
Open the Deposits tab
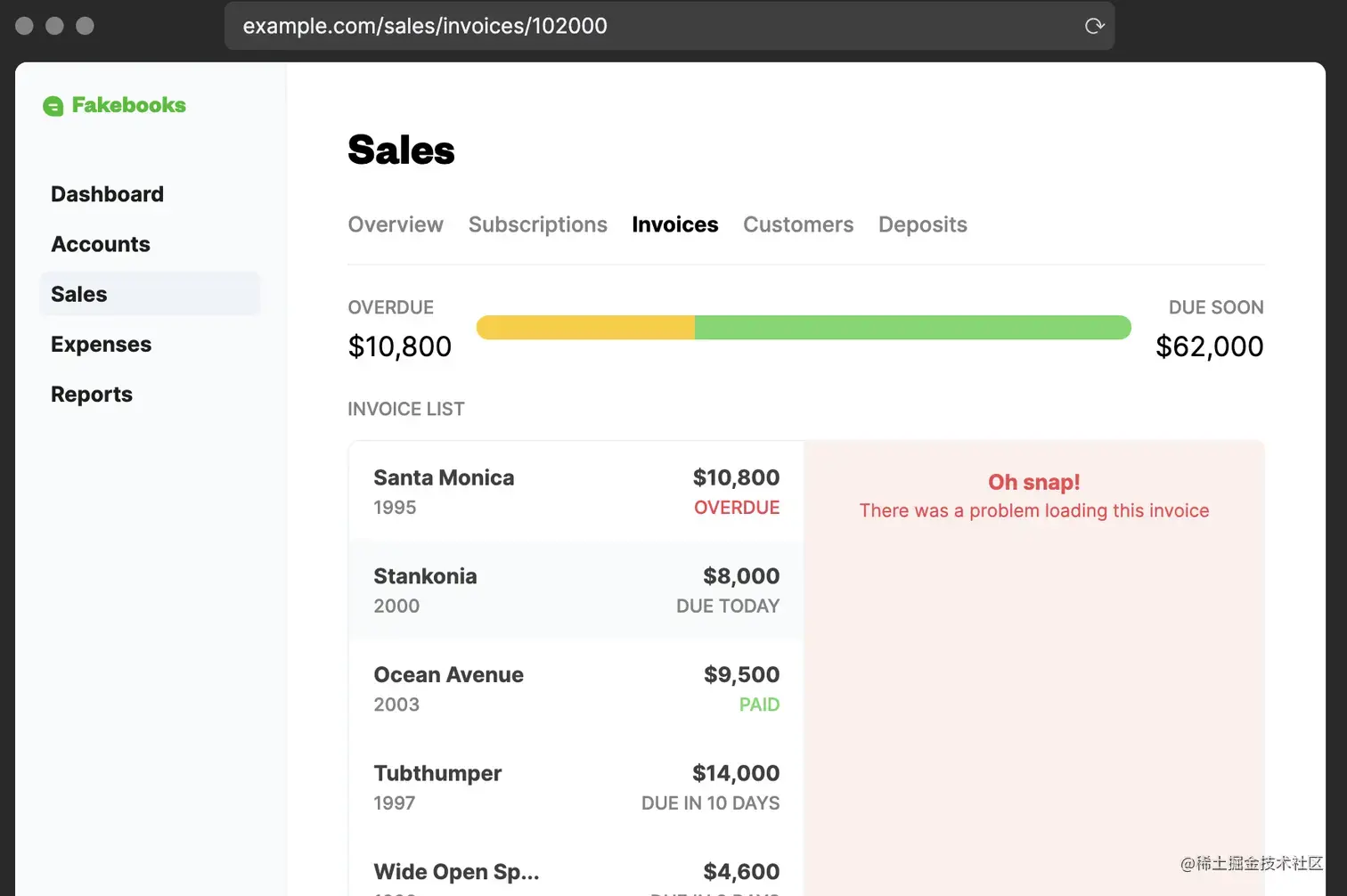pyautogui.click(x=923, y=224)
